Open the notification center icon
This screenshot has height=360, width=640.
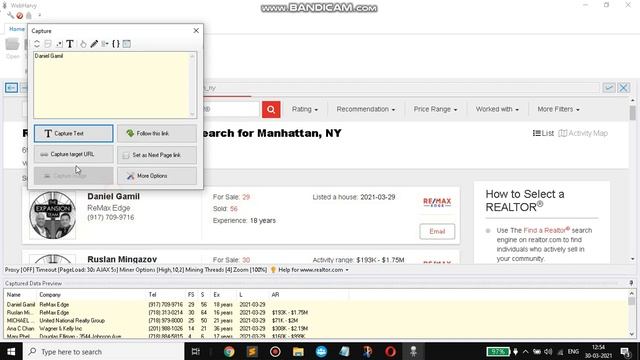point(626,351)
